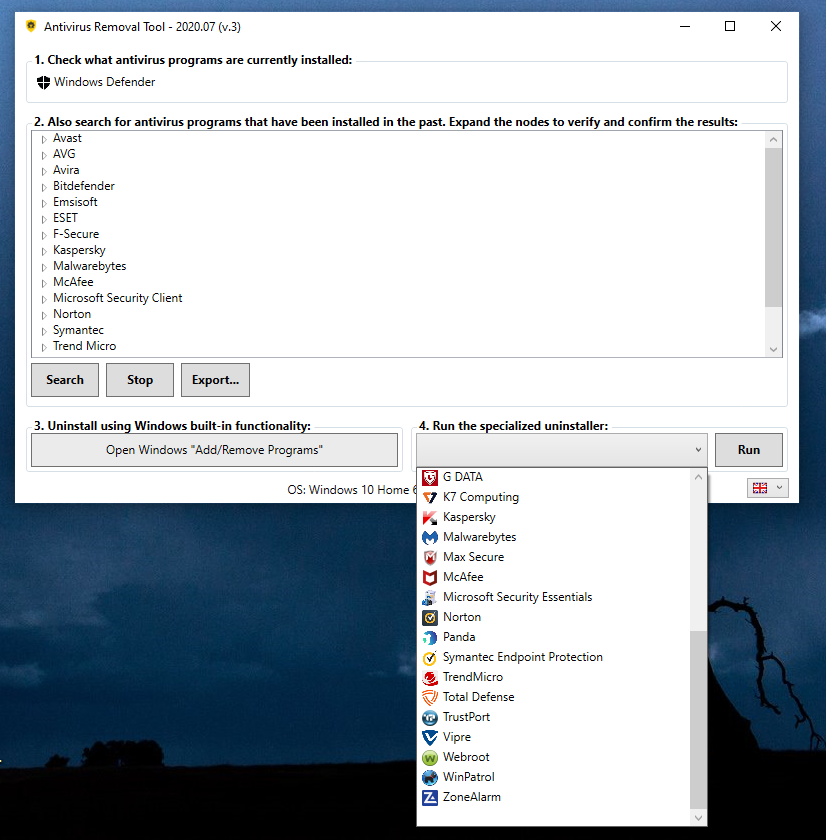Expand the Avira tree node

[44, 171]
